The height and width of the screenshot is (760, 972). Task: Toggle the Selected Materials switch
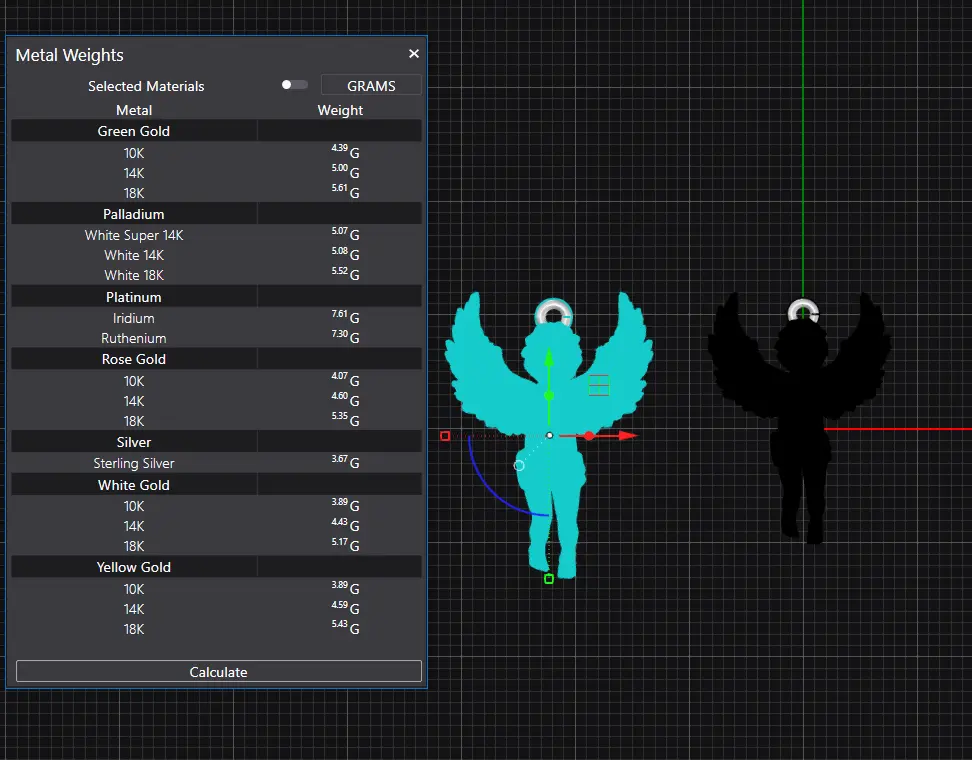pyautogui.click(x=294, y=85)
